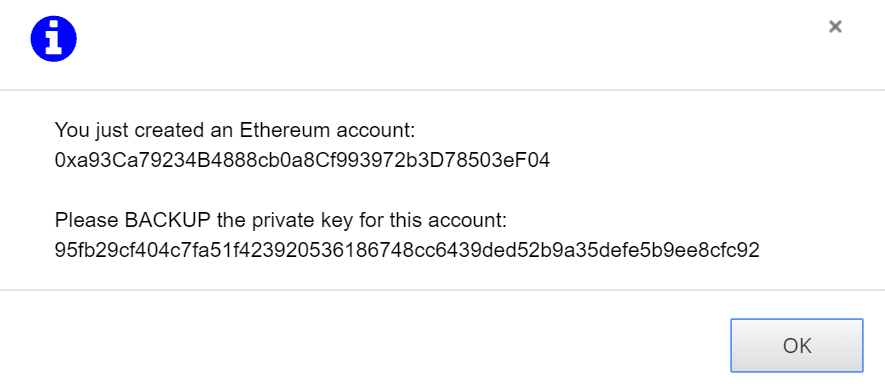The width and height of the screenshot is (885, 384).
Task: Select the private key starting with 95fb29cf
Action: (407, 249)
